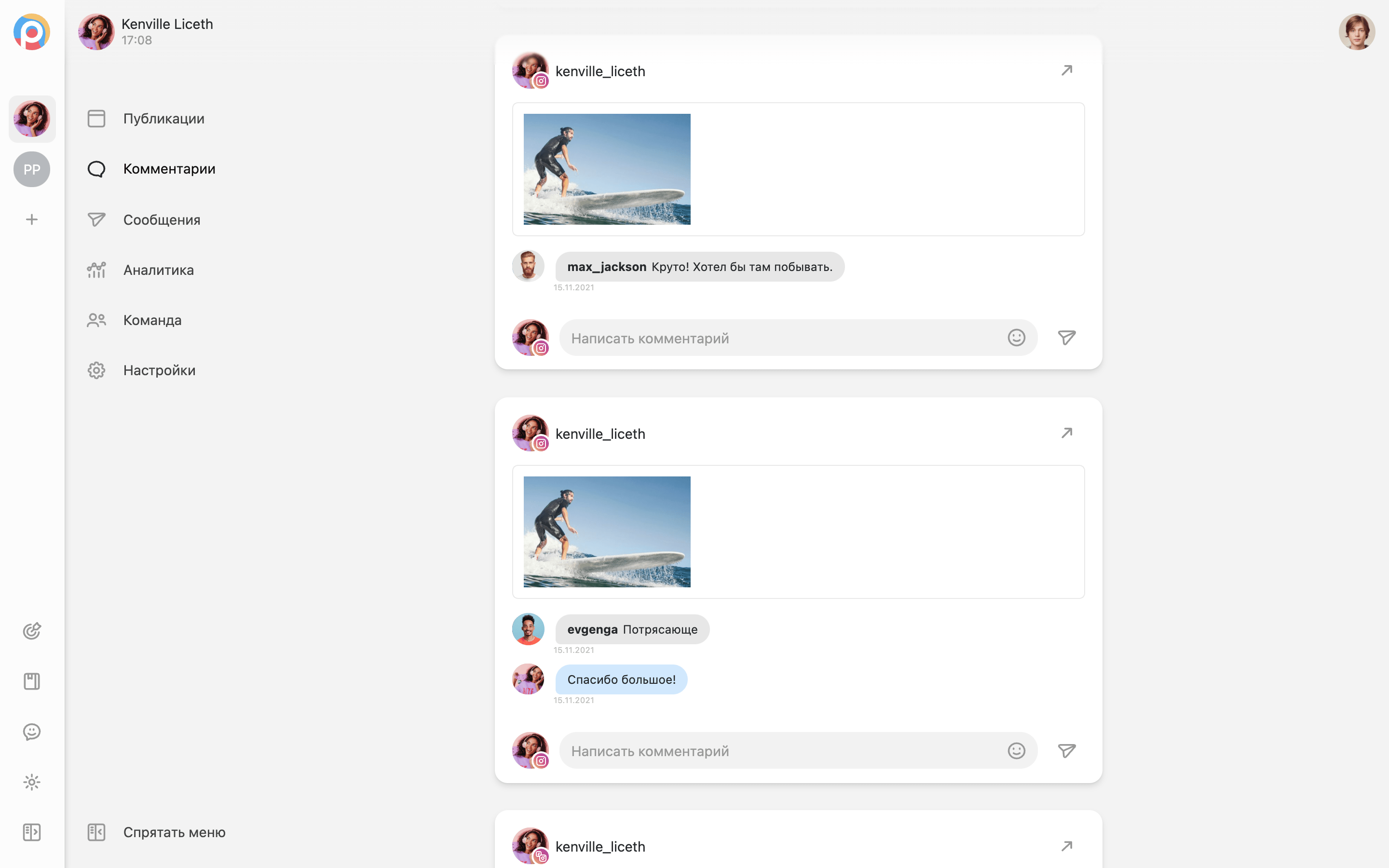Open Команда menu item

(152, 320)
